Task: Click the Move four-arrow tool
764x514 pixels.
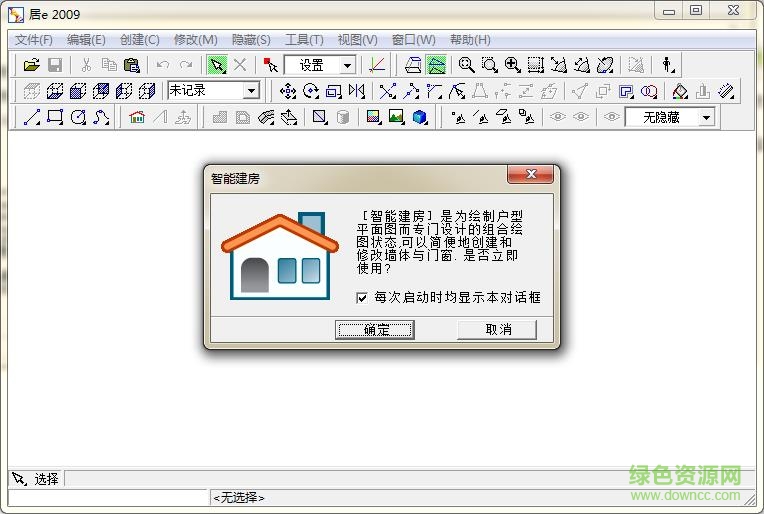Action: pos(287,91)
